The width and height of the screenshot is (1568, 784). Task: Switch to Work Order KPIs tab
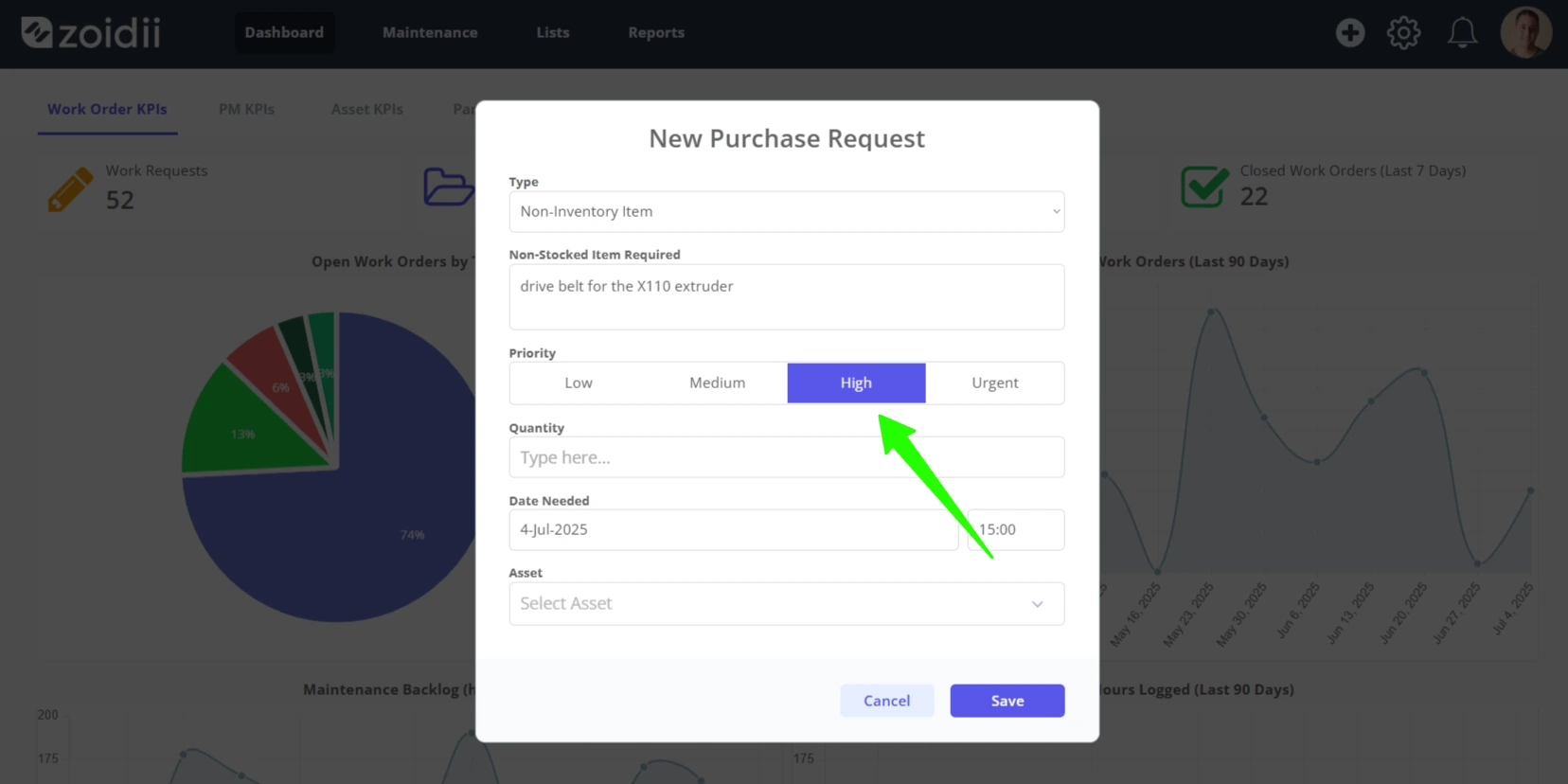click(107, 109)
